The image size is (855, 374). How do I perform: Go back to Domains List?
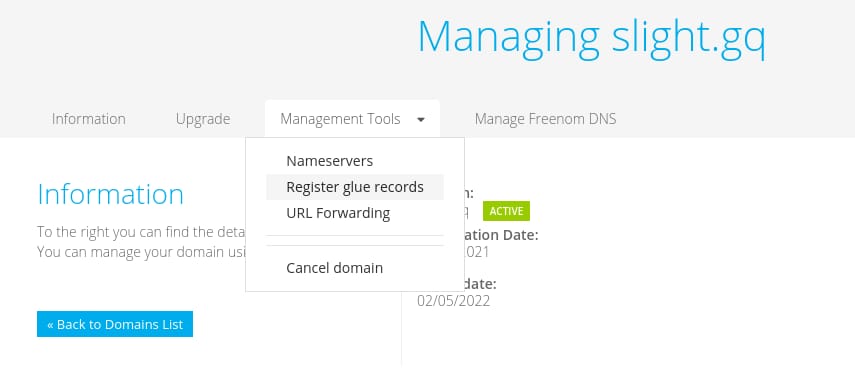(115, 324)
